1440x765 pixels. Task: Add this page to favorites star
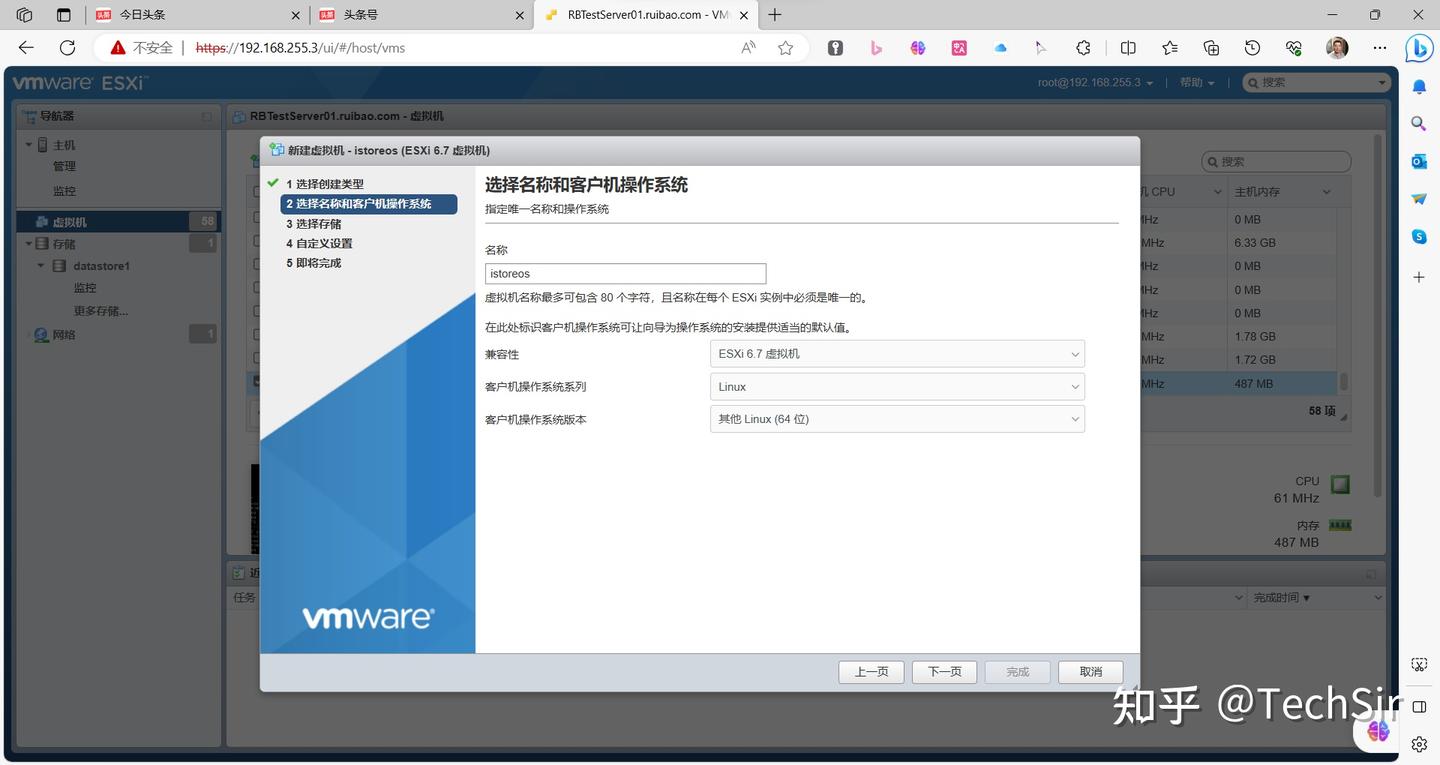786,47
